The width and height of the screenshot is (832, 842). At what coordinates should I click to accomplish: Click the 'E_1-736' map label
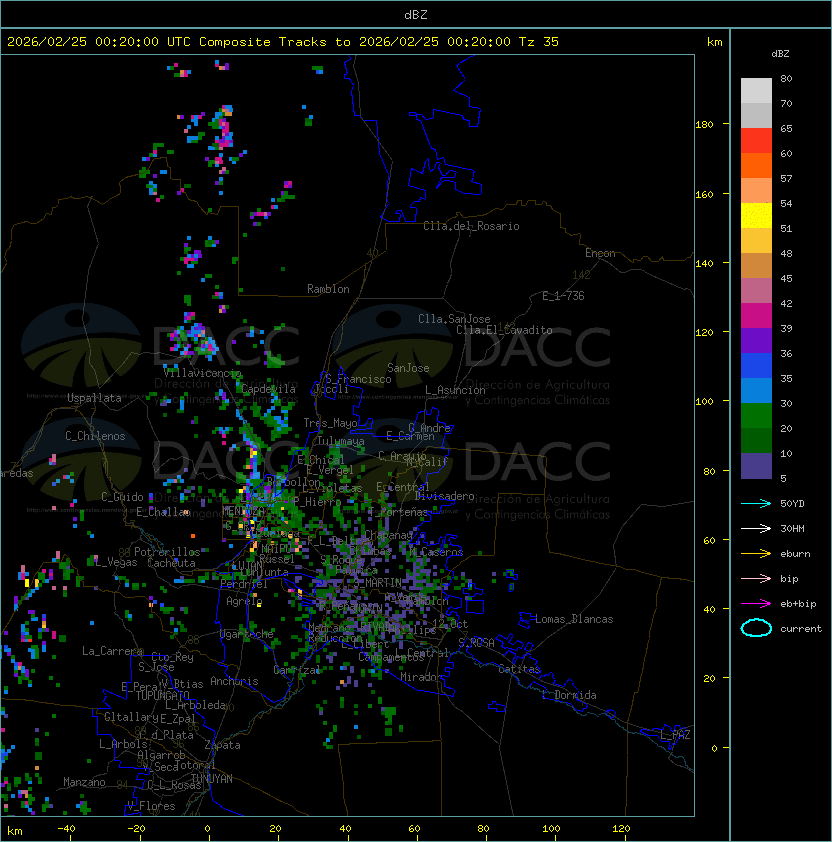[563, 296]
